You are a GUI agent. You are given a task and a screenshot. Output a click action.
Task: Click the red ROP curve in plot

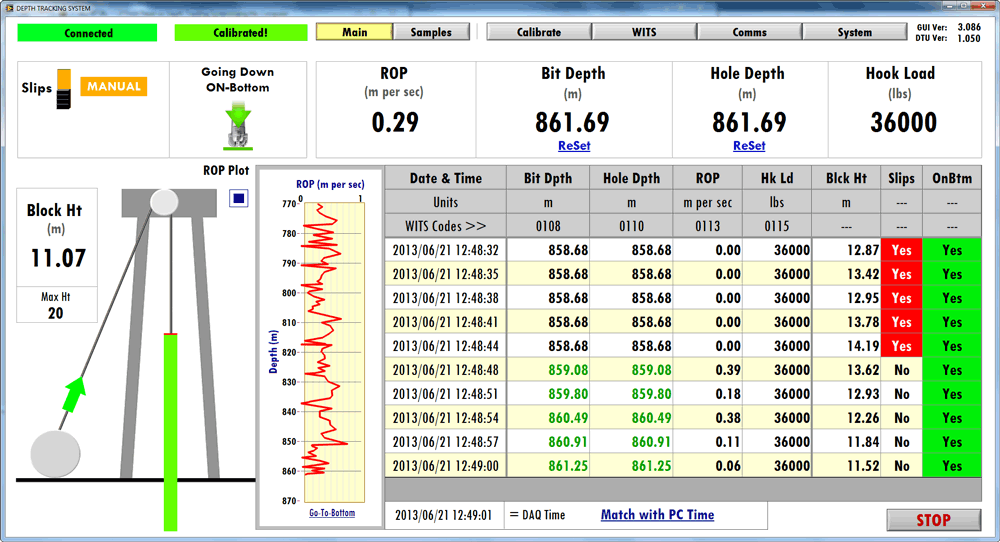[322, 338]
